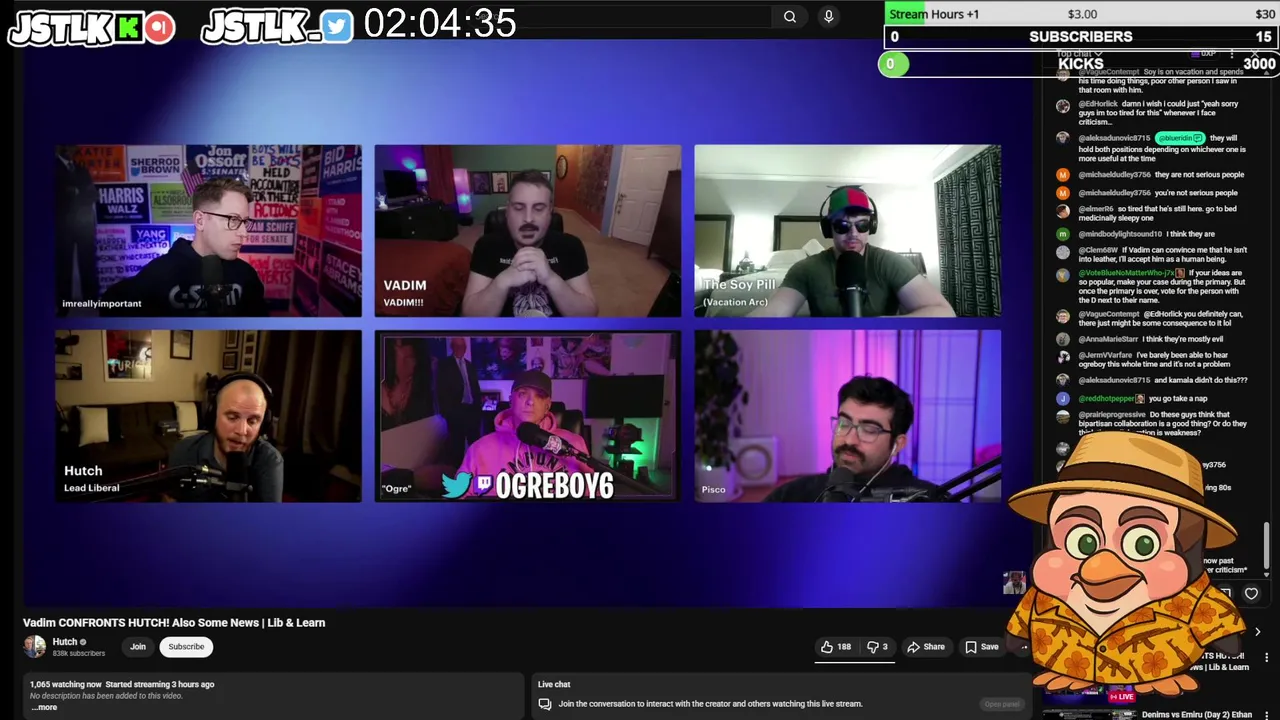Click the SUBSCRIBERS goal bar

click(1081, 37)
